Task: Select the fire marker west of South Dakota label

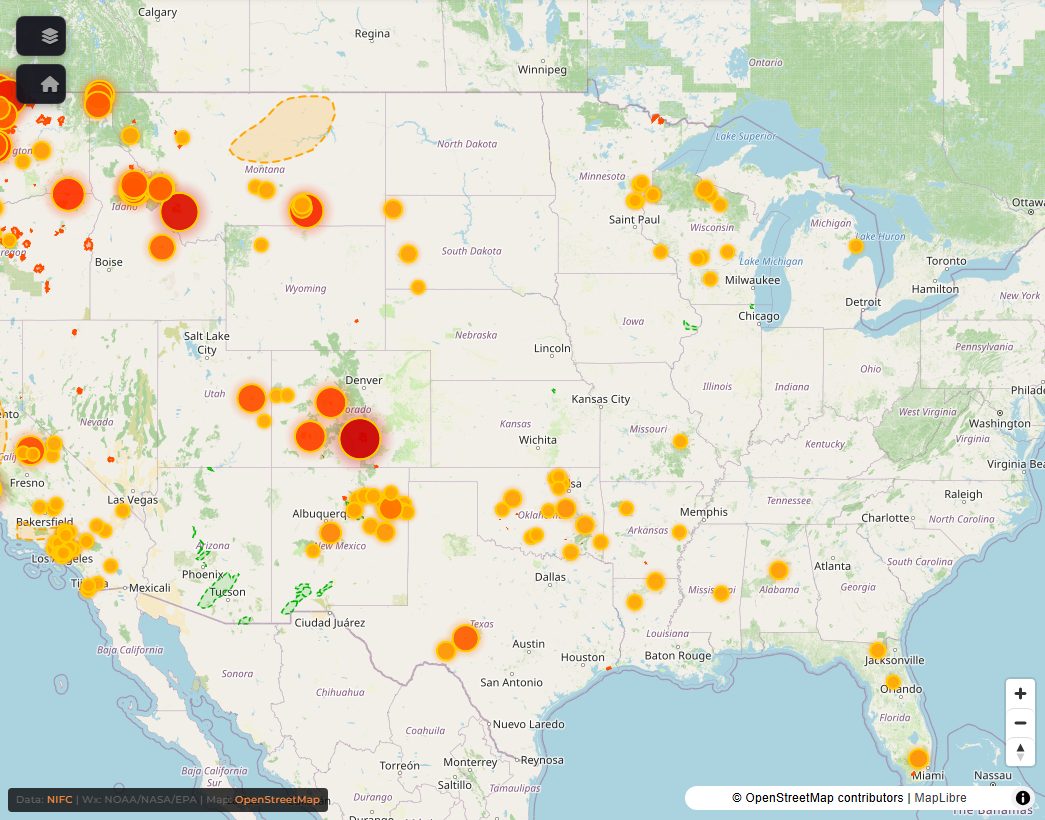Action: coord(408,253)
